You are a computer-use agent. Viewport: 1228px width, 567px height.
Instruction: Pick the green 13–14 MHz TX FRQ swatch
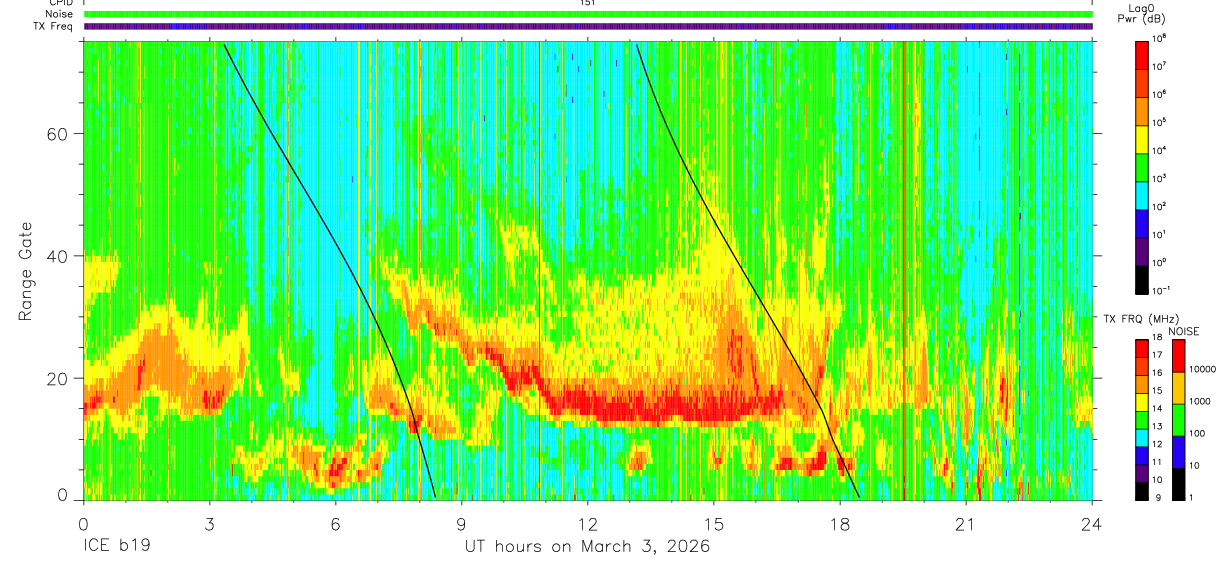[1142, 420]
